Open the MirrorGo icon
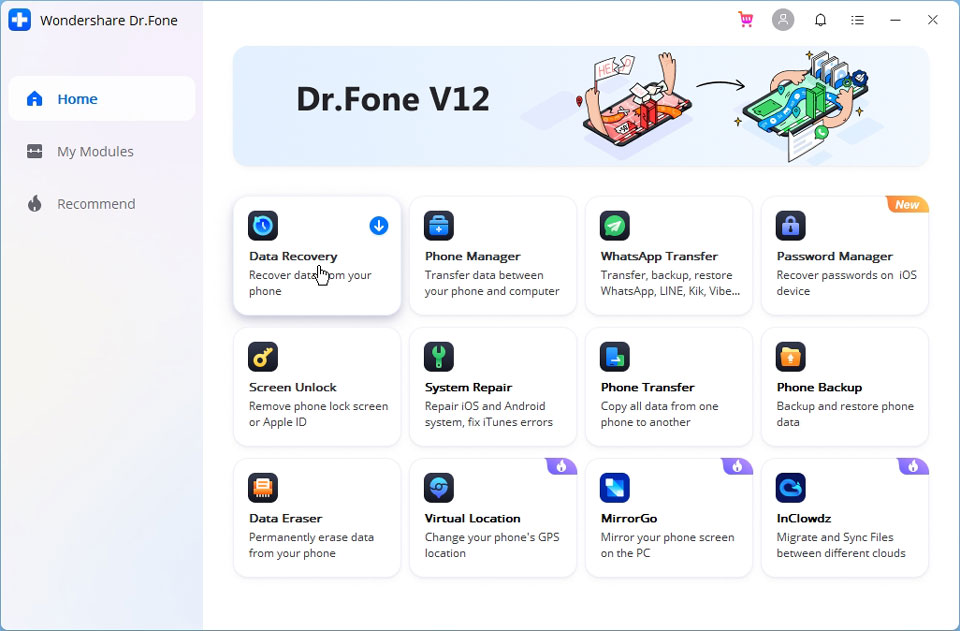 pos(615,488)
